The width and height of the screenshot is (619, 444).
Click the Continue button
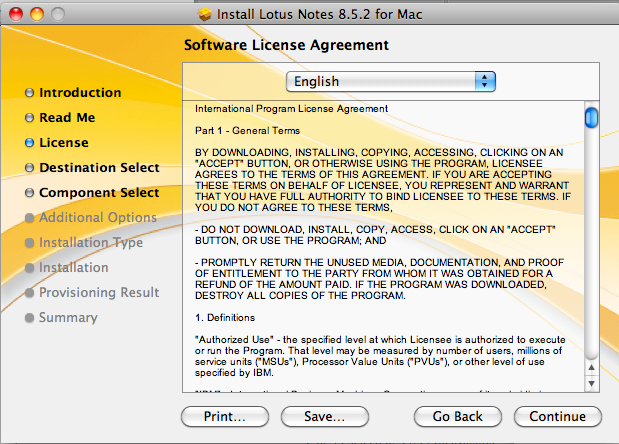(557, 416)
